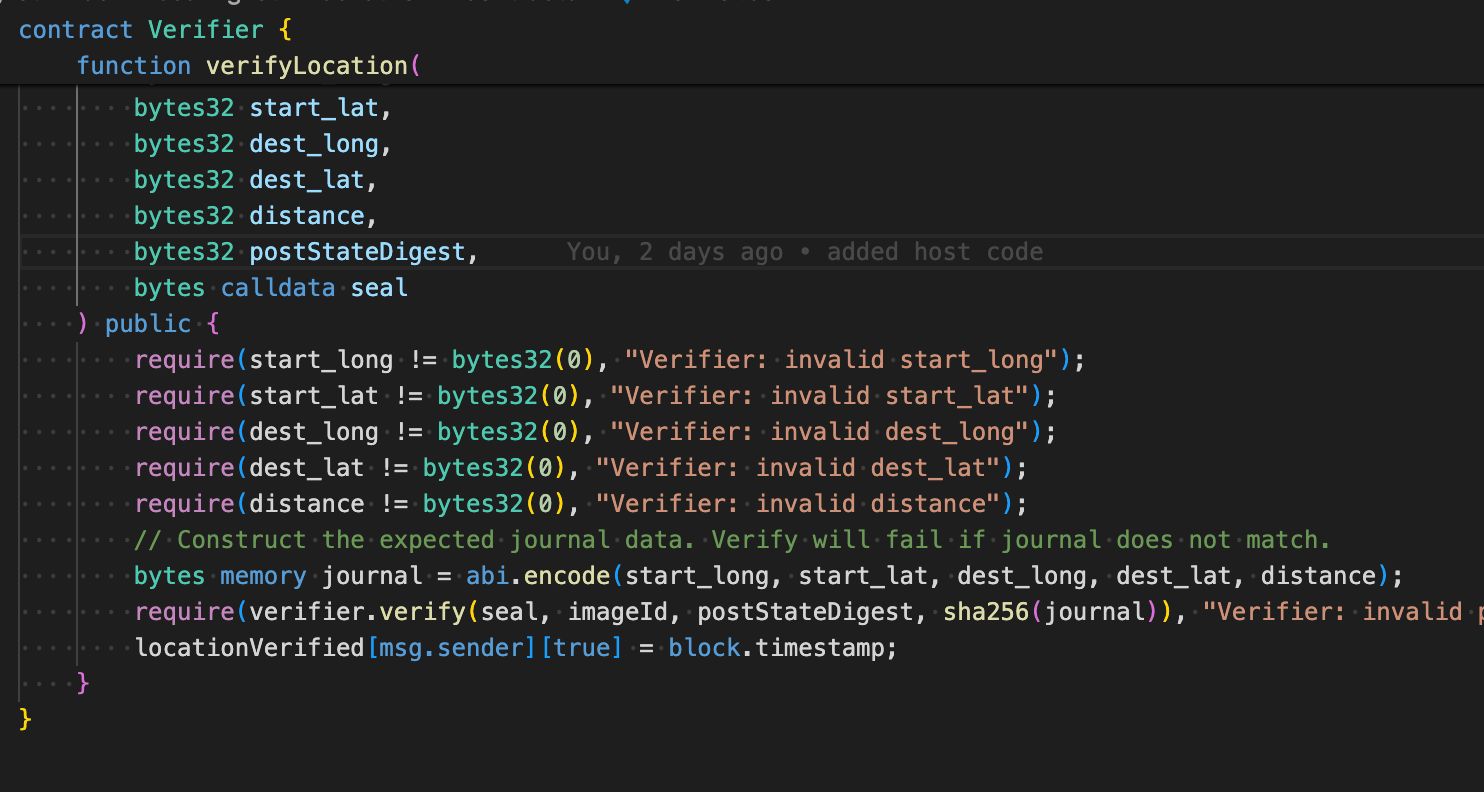This screenshot has height=792, width=1484.
Task: Click the git blame note "You, 2 days ago"
Action: point(674,252)
